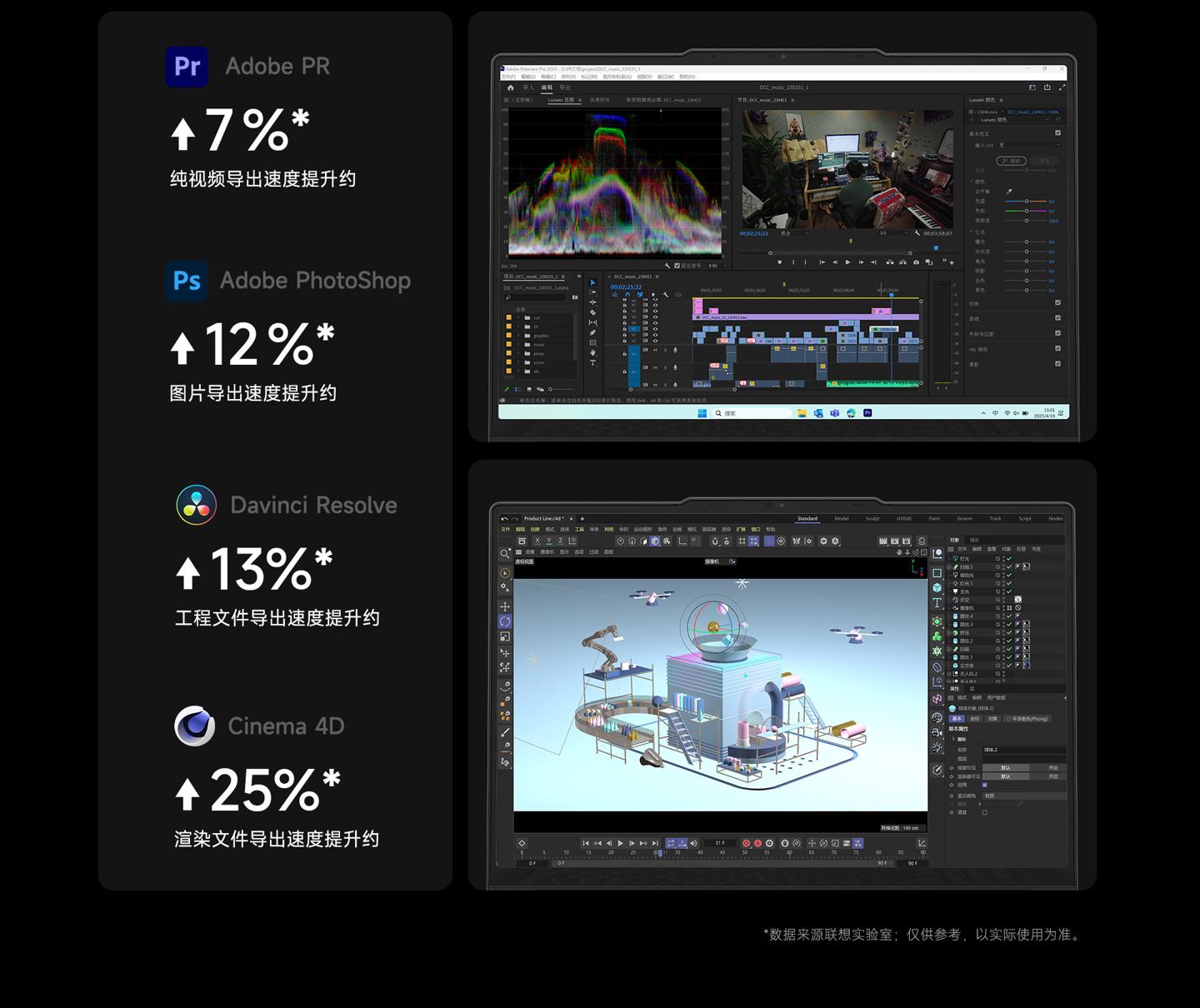
Task: Open the 1/2 playback resolution dropdown
Action: tap(894, 233)
